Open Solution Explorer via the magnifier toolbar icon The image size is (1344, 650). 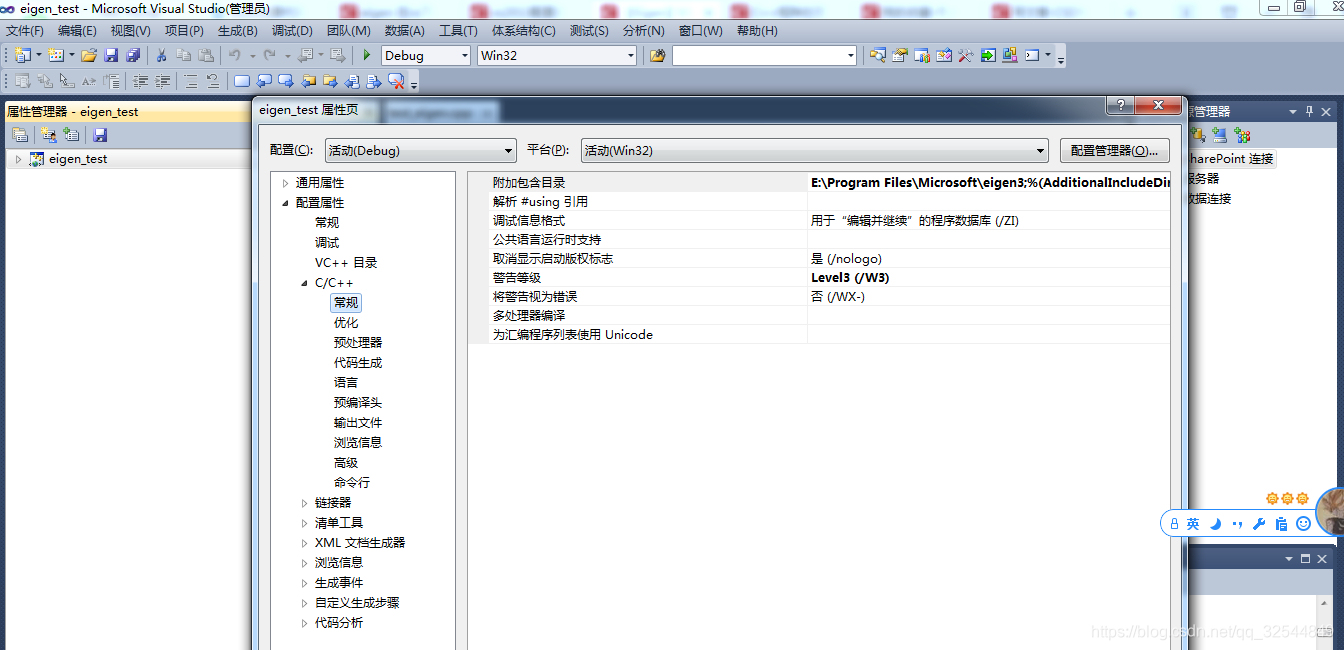coord(877,55)
